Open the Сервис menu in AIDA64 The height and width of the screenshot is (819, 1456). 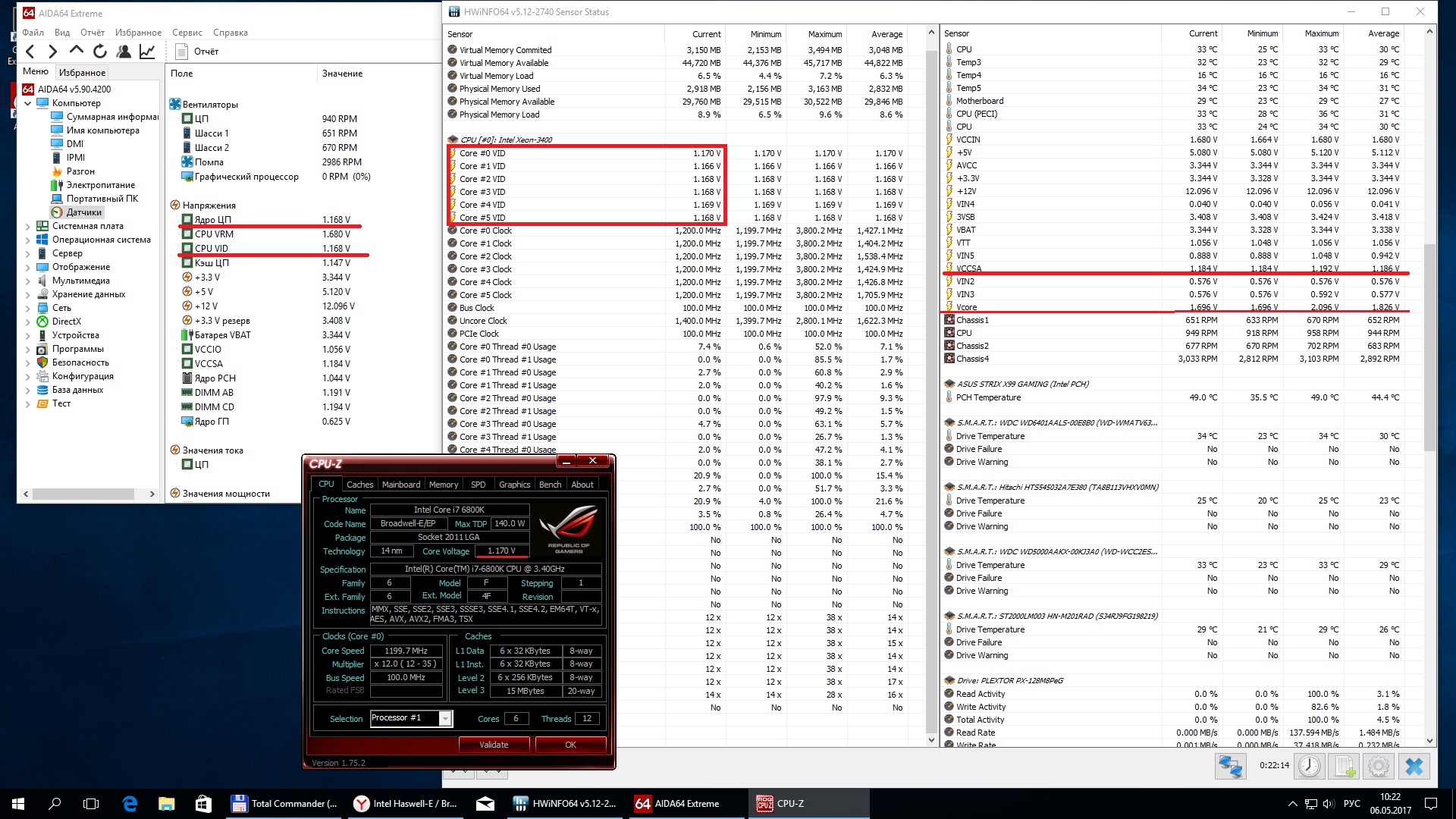187,33
